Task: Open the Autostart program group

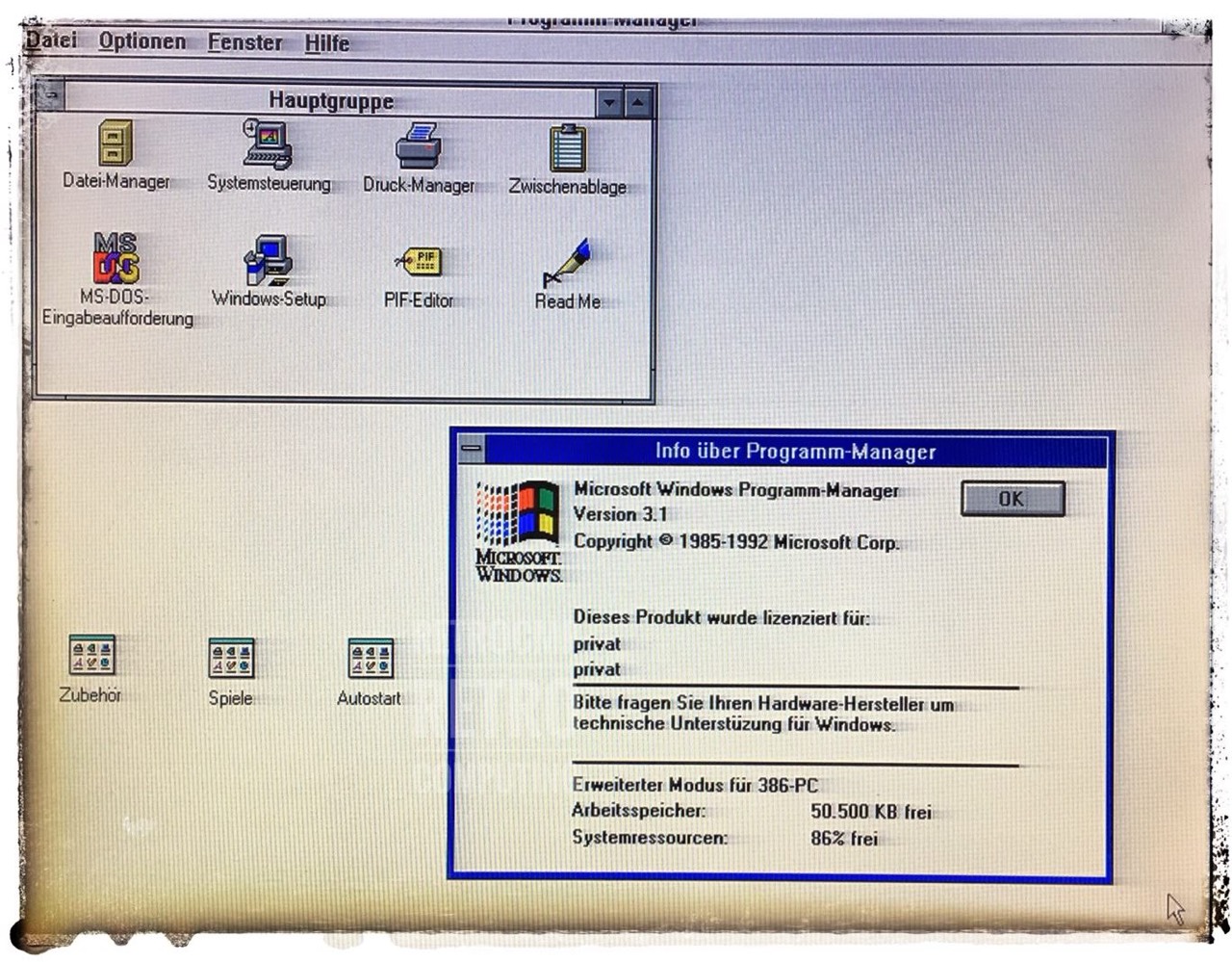Action: pos(372,658)
